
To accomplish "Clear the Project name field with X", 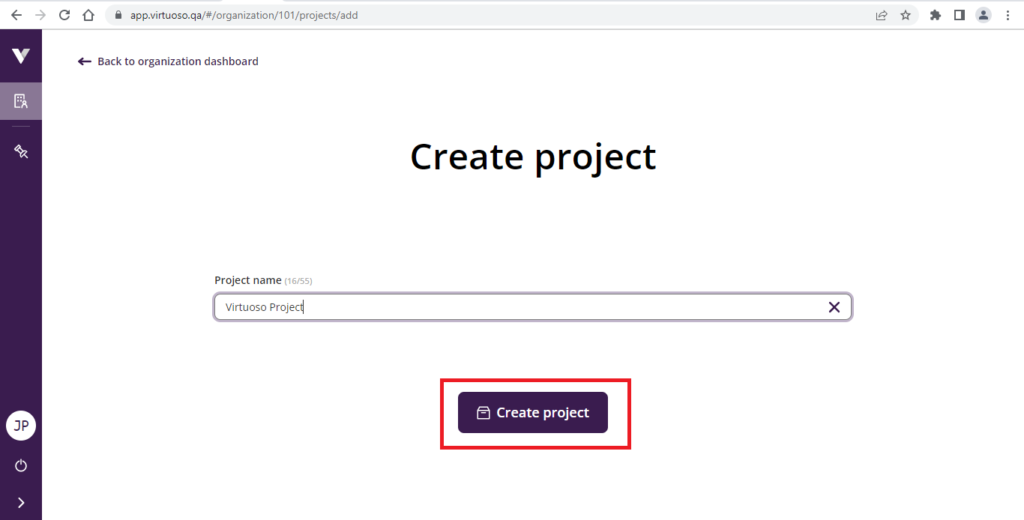I will (x=834, y=307).
